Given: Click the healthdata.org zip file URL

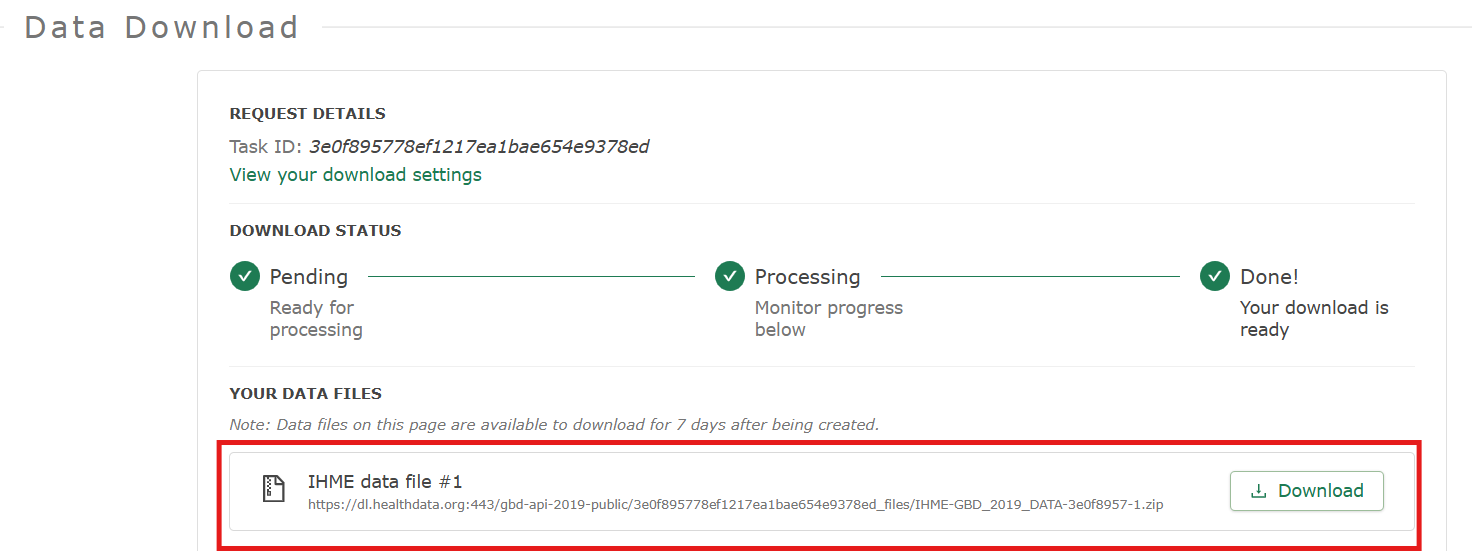Looking at the screenshot, I should pyautogui.click(x=735, y=505).
